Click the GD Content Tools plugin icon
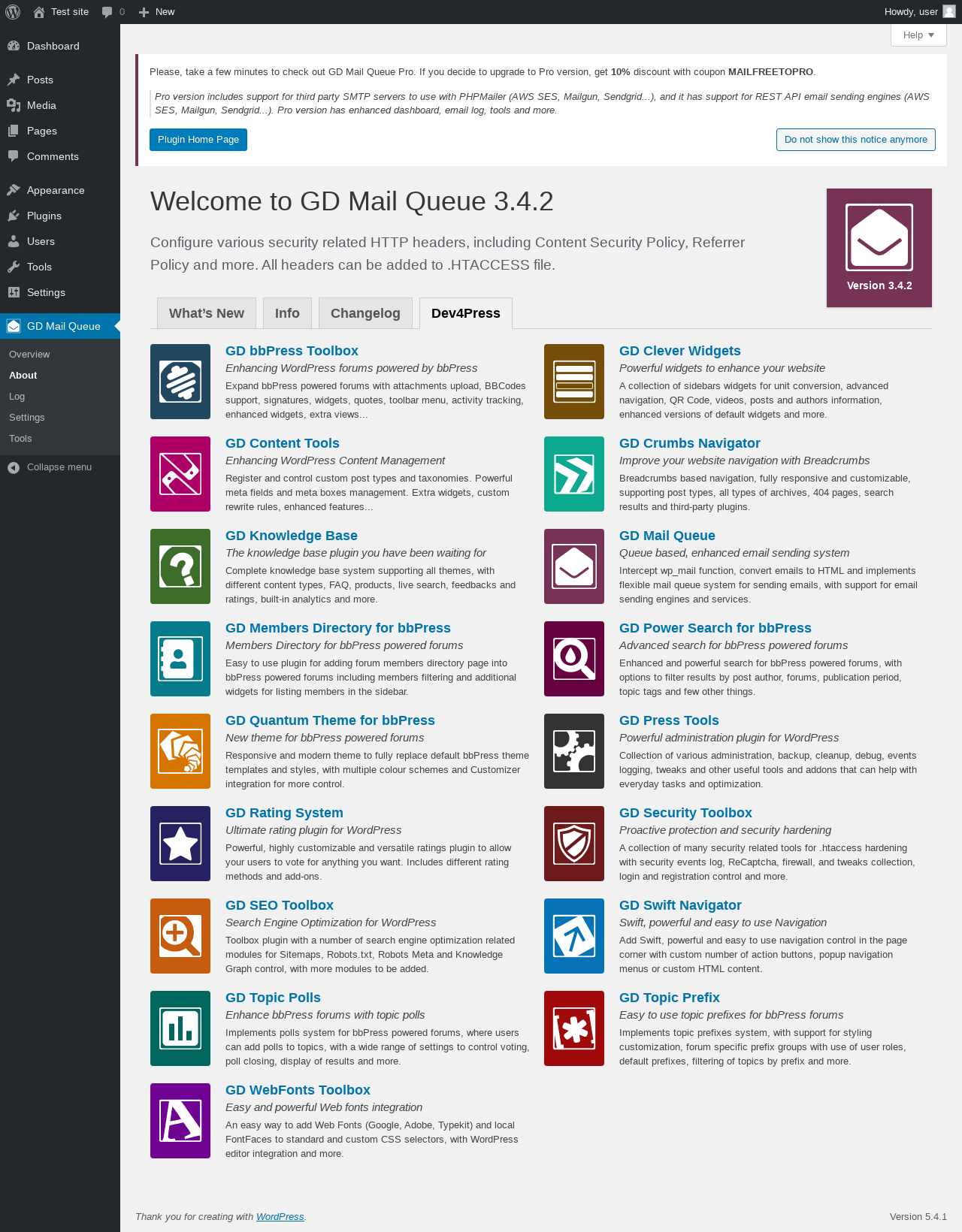Image resolution: width=962 pixels, height=1232 pixels. (x=180, y=474)
